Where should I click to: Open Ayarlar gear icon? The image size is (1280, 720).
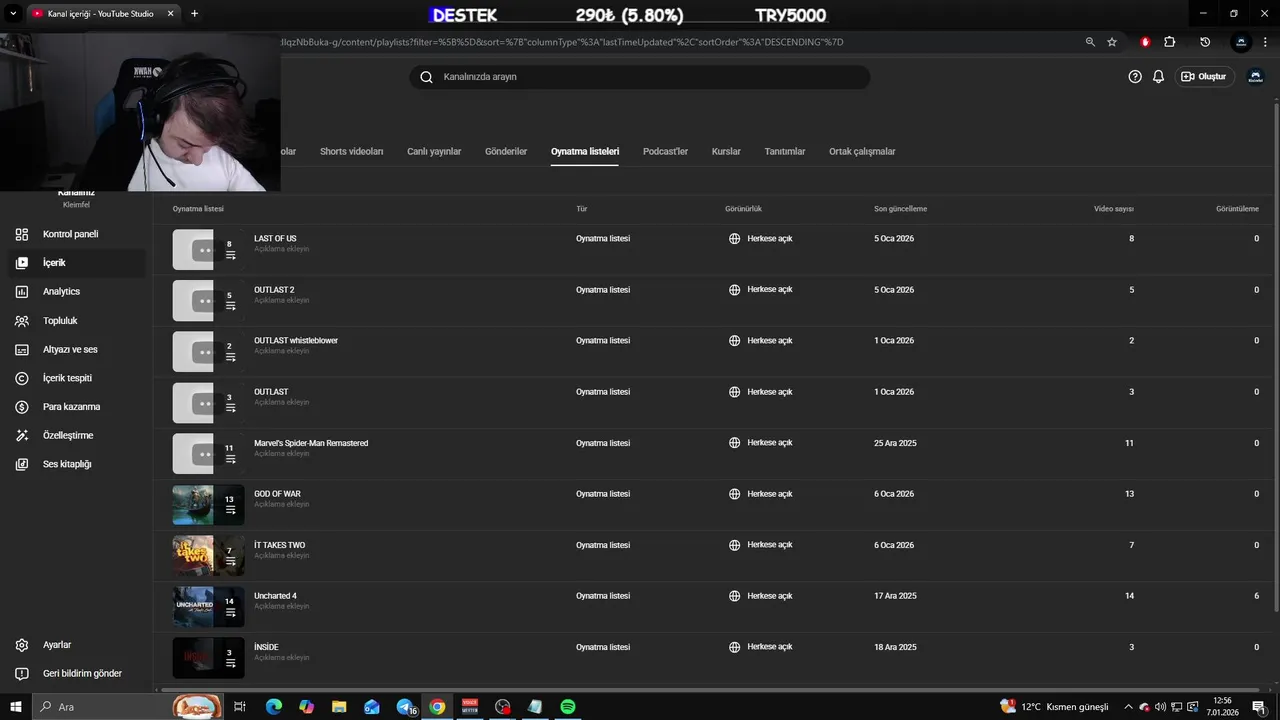pos(22,645)
